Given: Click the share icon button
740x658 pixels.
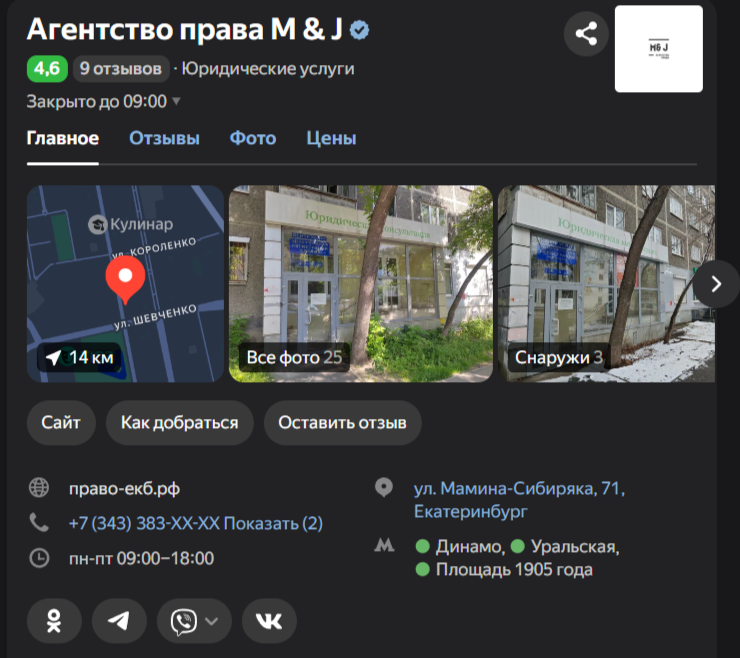Looking at the screenshot, I should click(x=586, y=35).
